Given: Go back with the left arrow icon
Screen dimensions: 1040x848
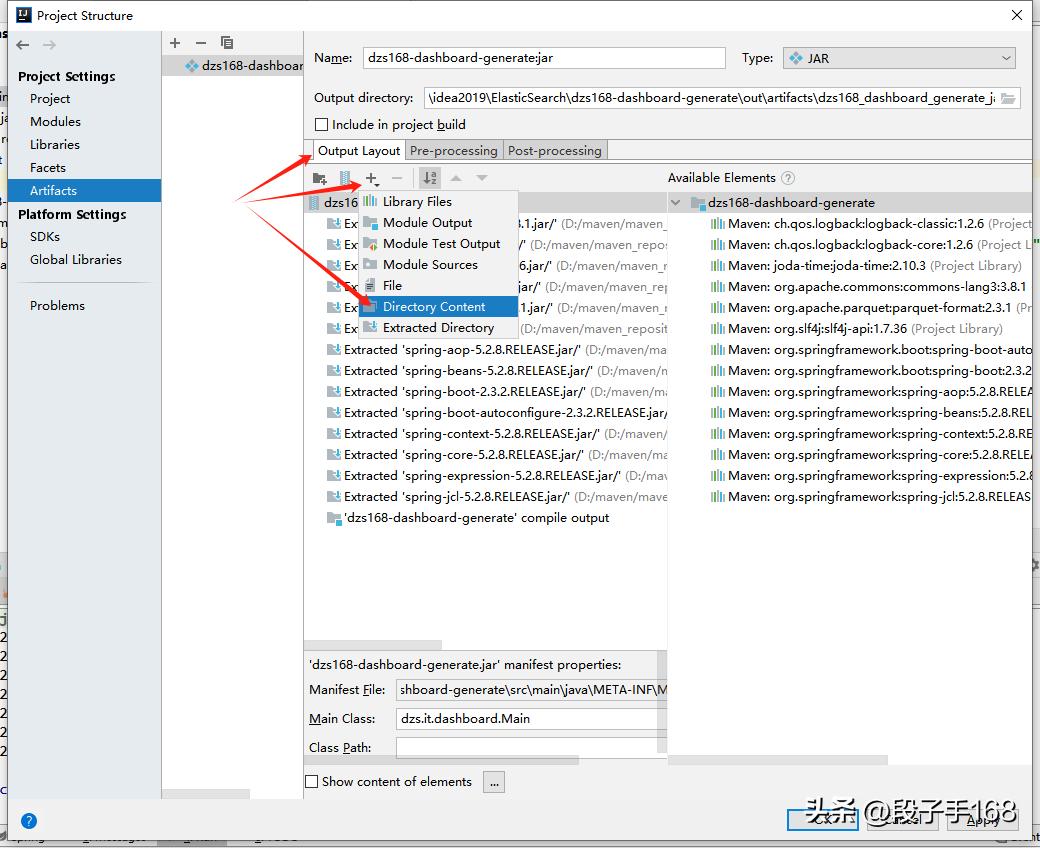Looking at the screenshot, I should pyautogui.click(x=23, y=45).
